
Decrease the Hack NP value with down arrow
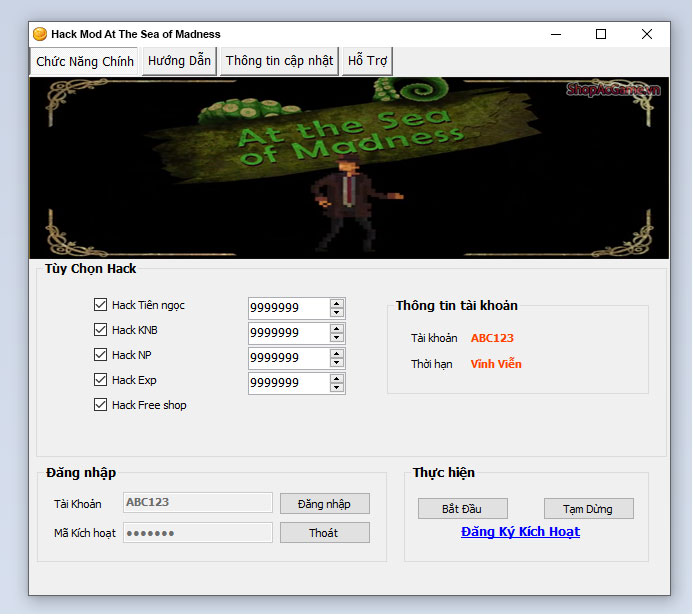337,363
